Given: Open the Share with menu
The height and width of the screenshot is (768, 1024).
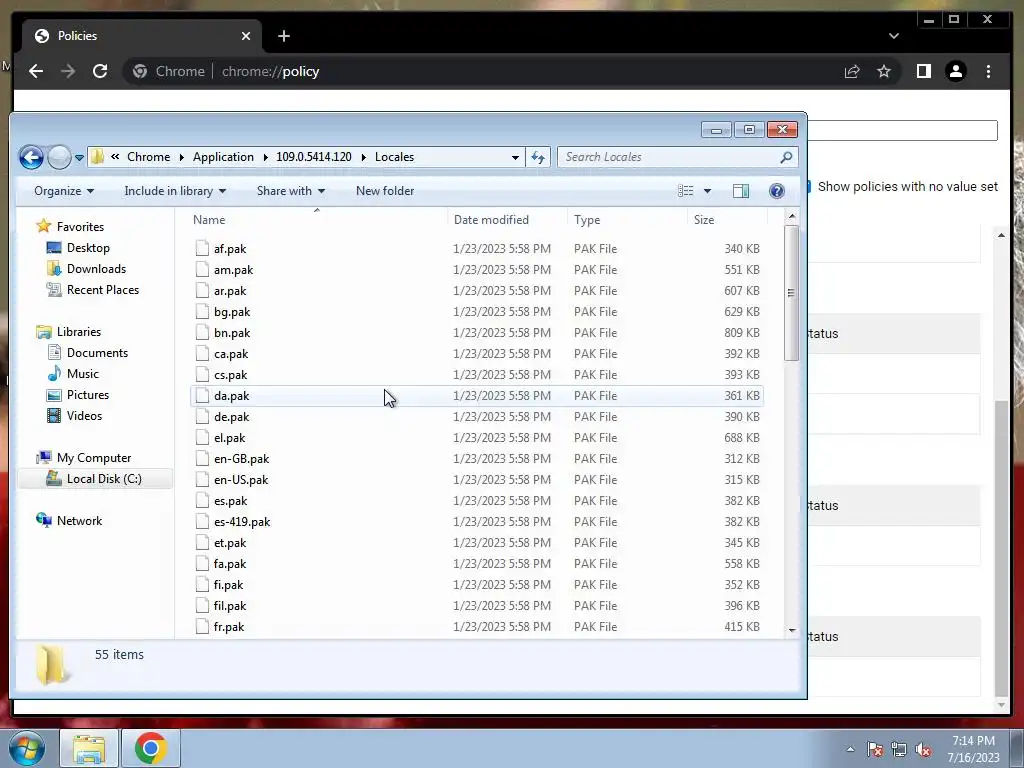Looking at the screenshot, I should [291, 191].
